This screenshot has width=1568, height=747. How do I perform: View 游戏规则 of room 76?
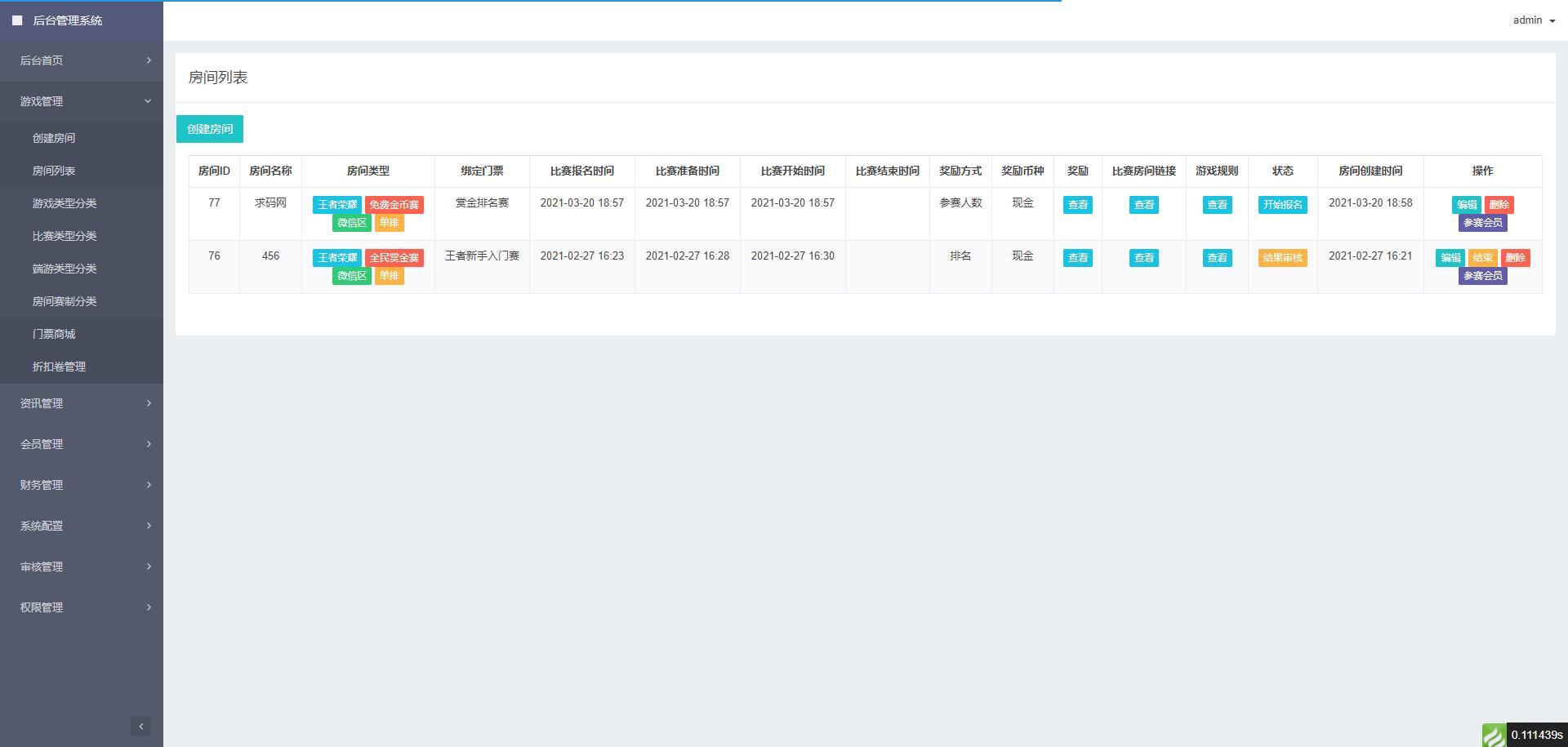tap(1217, 258)
